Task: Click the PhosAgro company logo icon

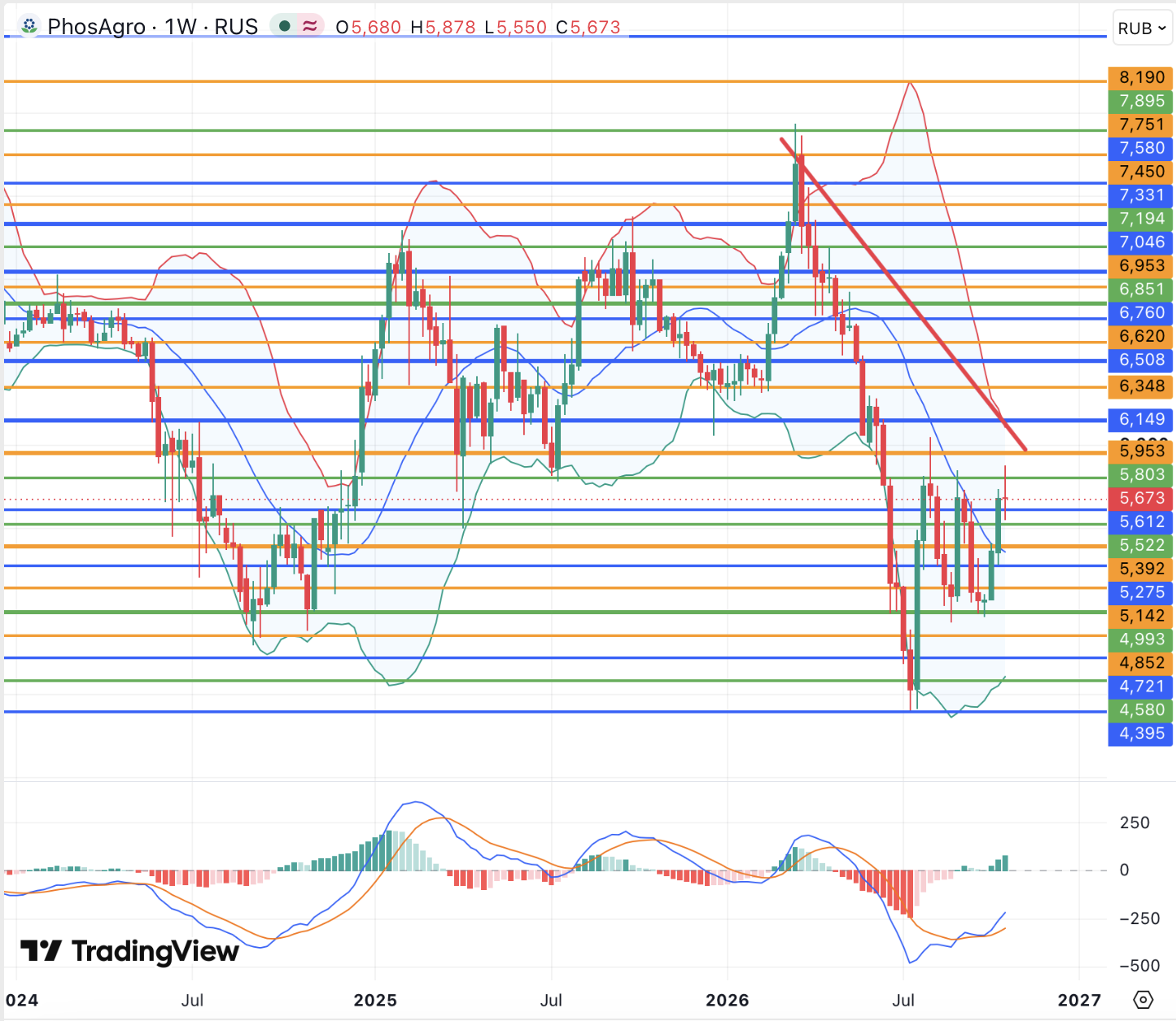Action: (29, 27)
